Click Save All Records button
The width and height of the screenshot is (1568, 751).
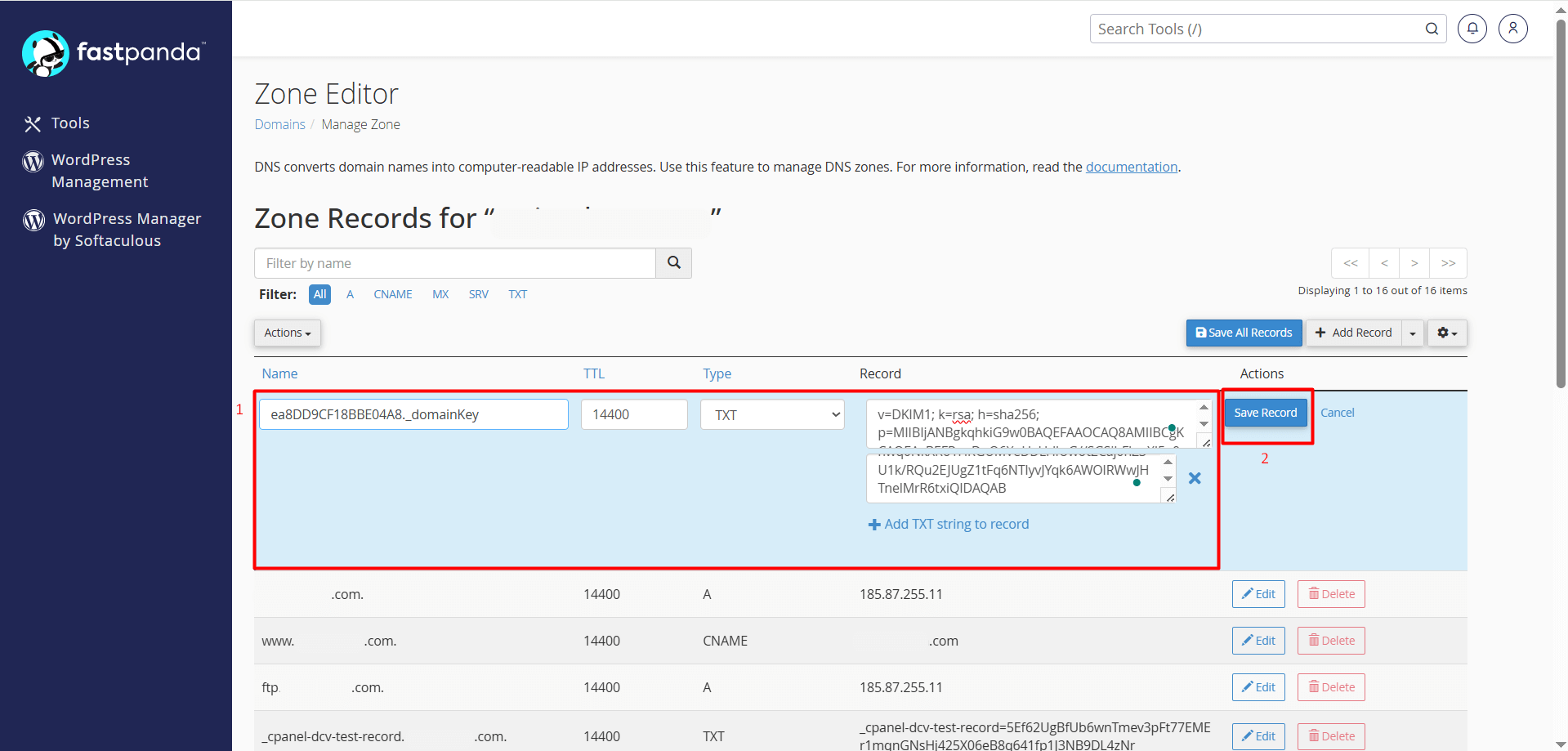pos(1244,333)
